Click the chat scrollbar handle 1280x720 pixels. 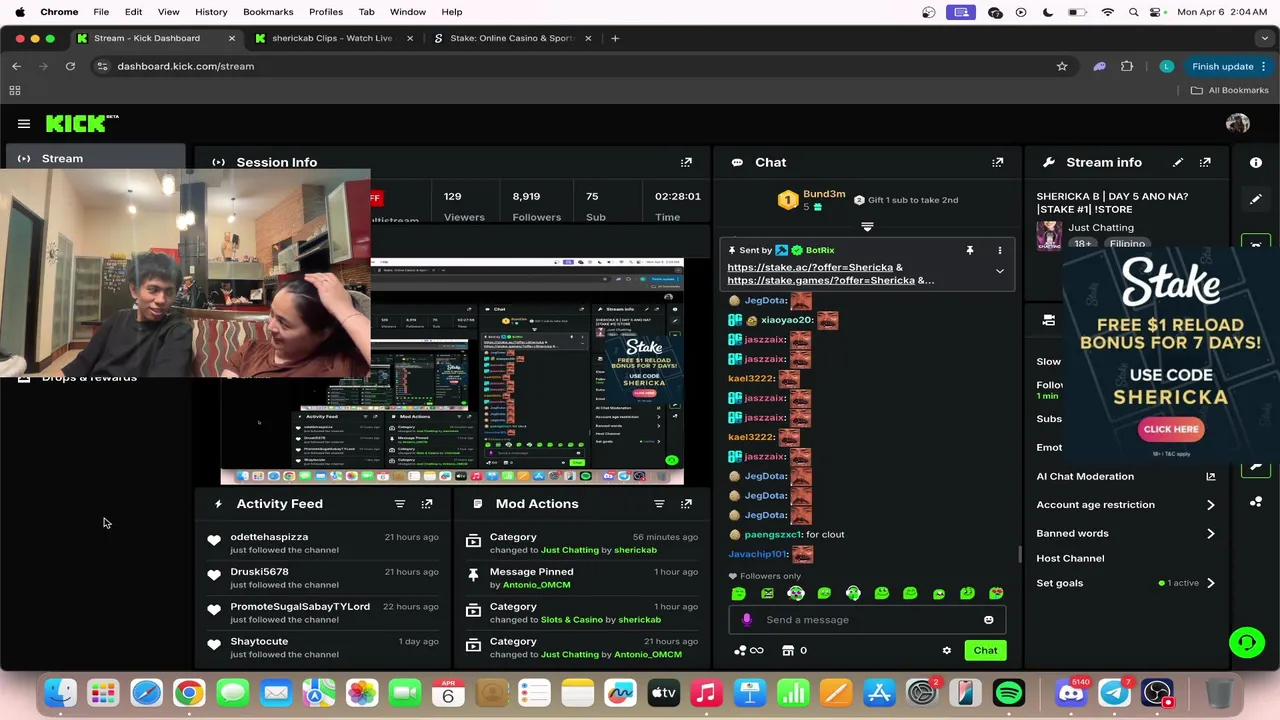(x=1019, y=553)
